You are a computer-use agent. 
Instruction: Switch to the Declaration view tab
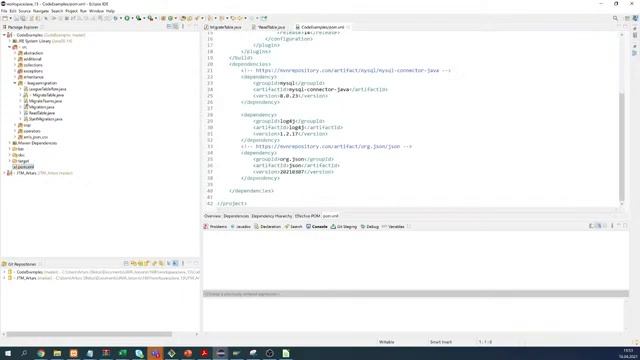[x=267, y=227]
